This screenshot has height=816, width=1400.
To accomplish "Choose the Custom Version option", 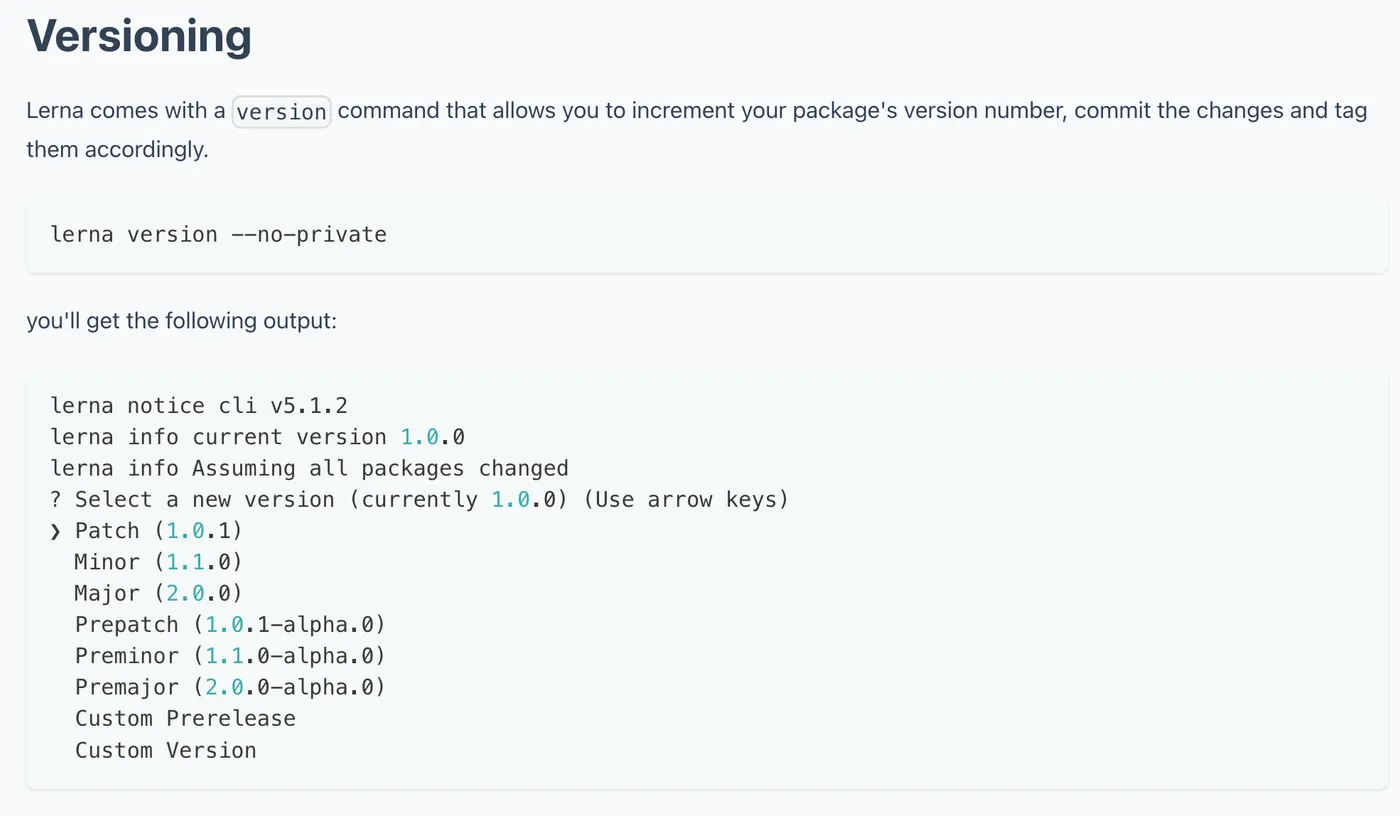I will click(166, 750).
